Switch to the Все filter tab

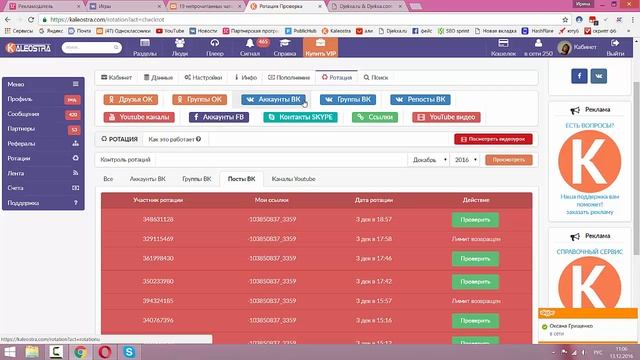(108, 179)
